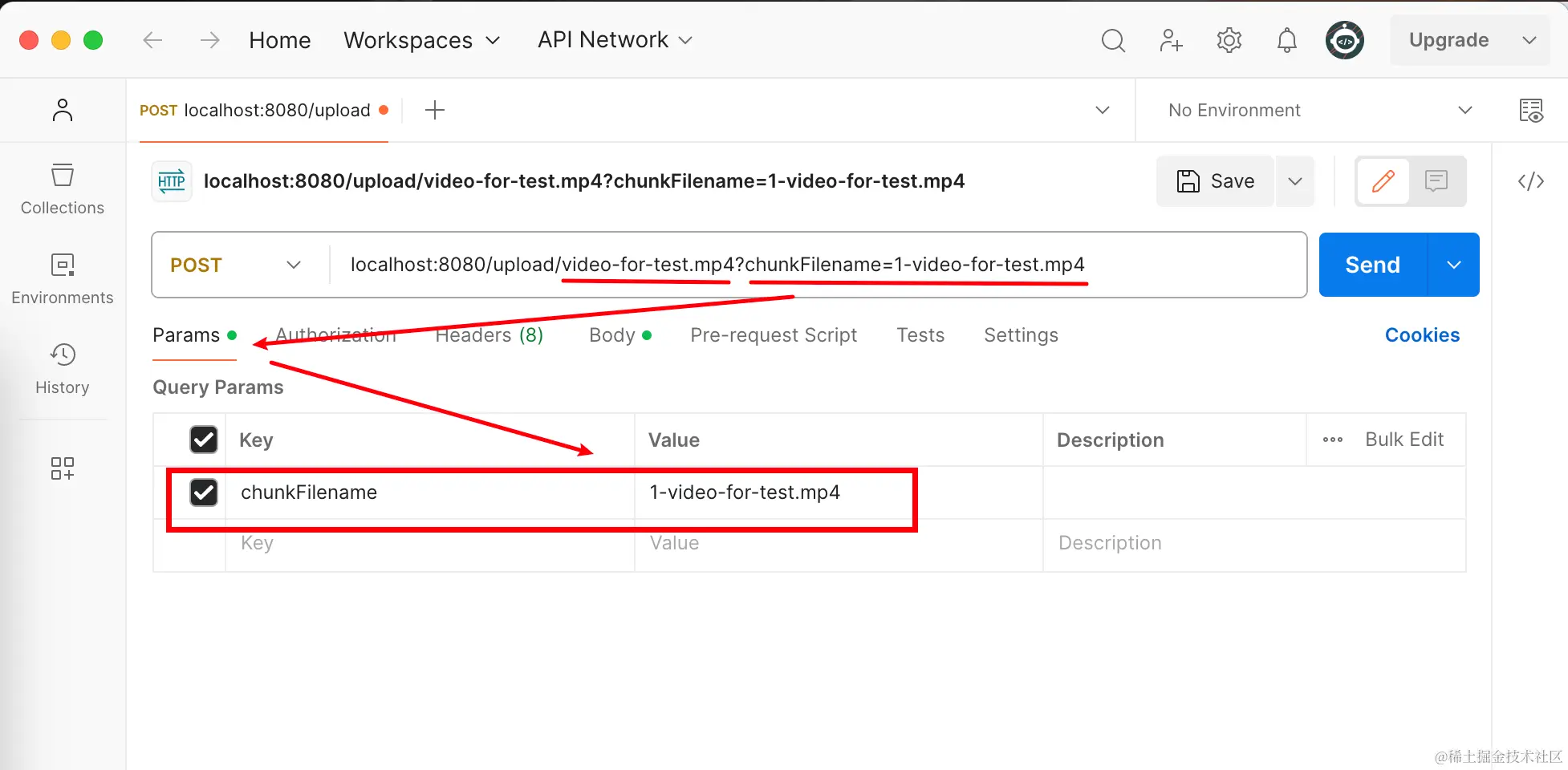Screen dimensions: 1568x770
Task: Open the No Environment selector
Action: tap(1320, 110)
